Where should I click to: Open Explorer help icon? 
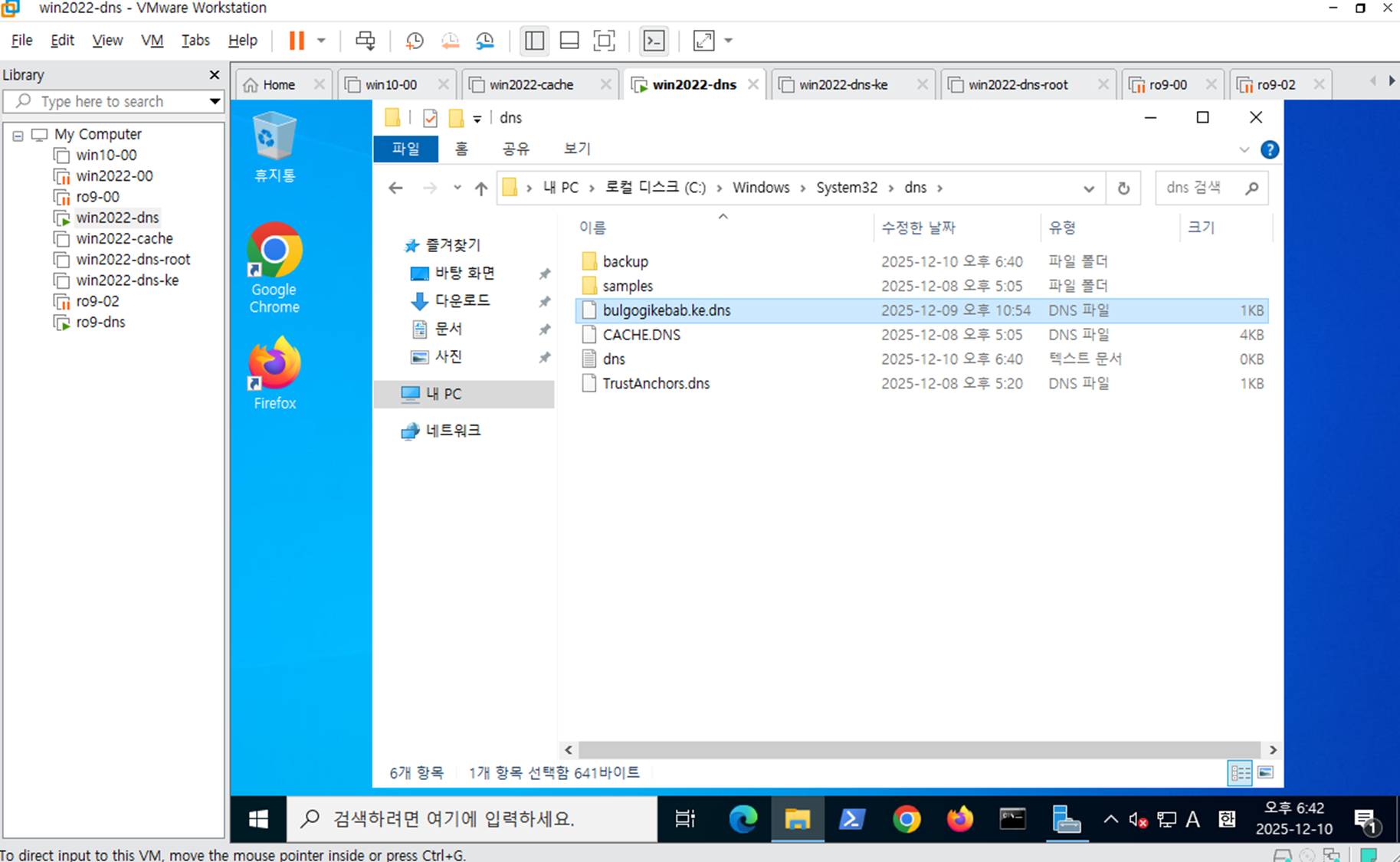[x=1269, y=149]
